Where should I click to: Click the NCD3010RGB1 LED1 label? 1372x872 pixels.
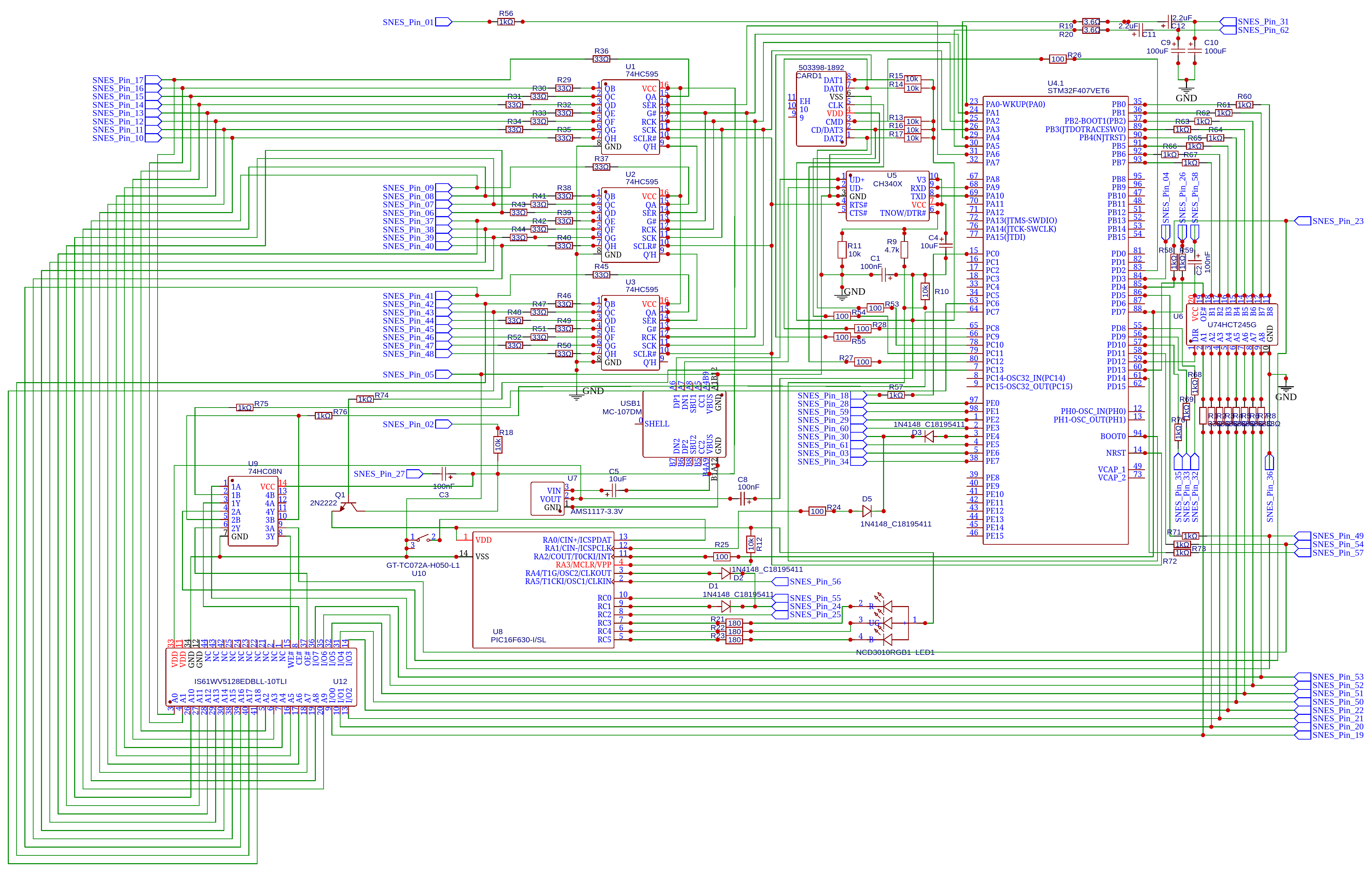point(895,652)
